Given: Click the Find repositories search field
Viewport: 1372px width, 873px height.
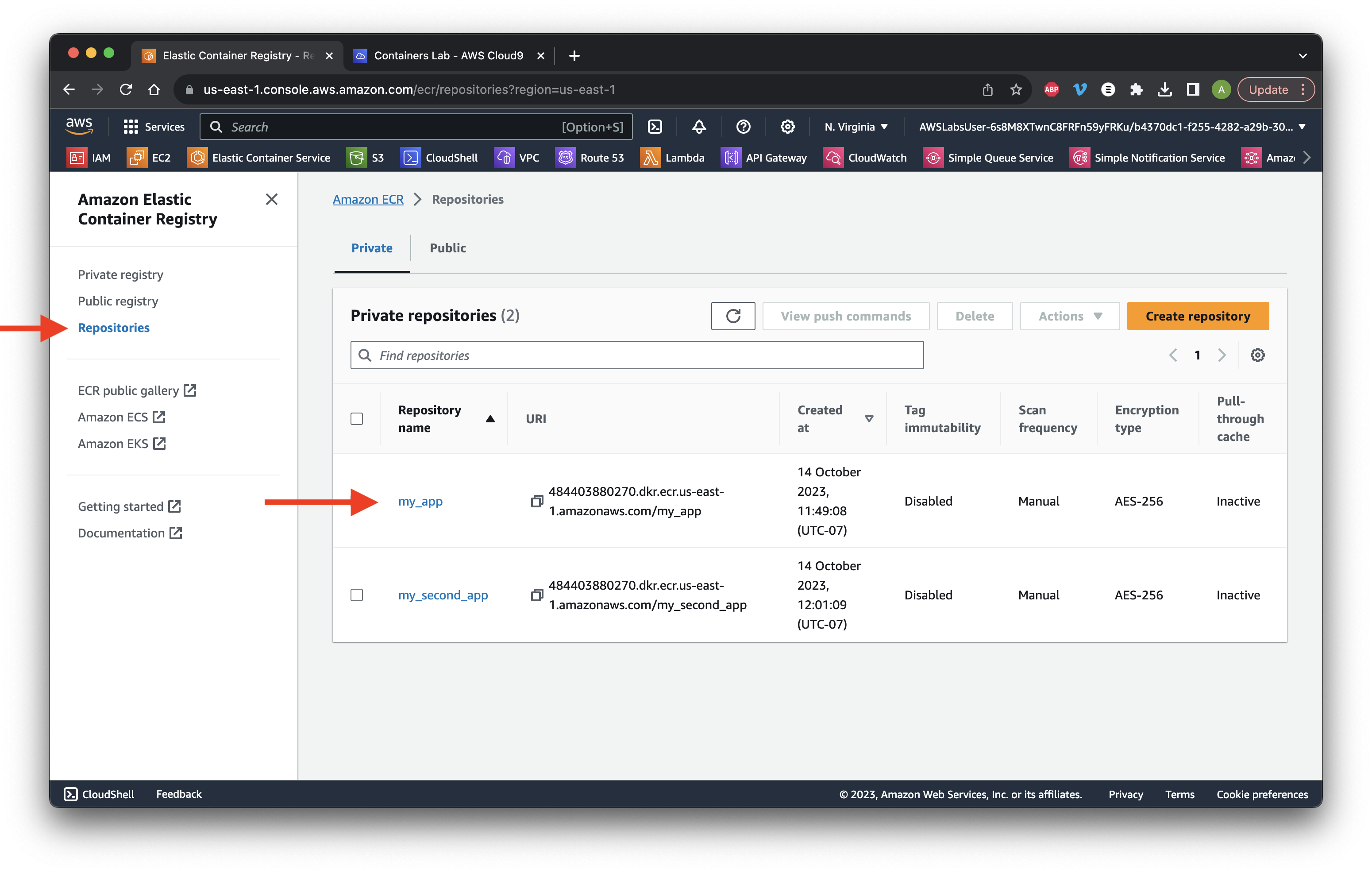Looking at the screenshot, I should click(637, 355).
